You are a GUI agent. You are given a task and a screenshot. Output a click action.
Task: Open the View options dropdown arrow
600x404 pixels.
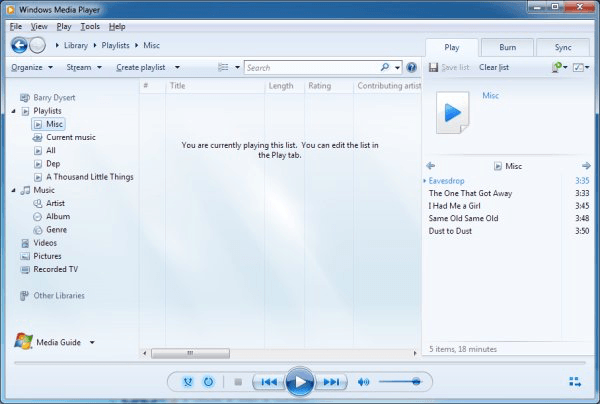(x=237, y=67)
